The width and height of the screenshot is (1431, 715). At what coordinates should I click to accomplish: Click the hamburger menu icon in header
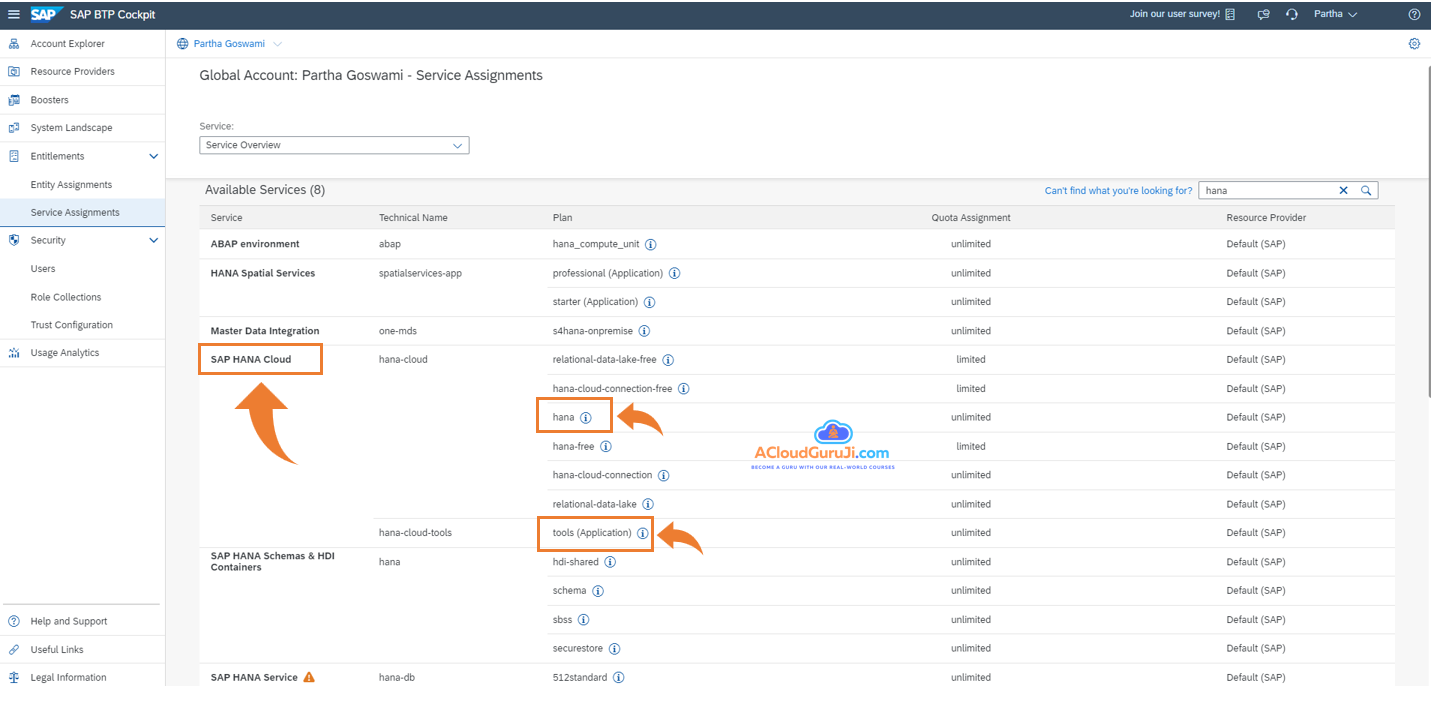[14, 15]
